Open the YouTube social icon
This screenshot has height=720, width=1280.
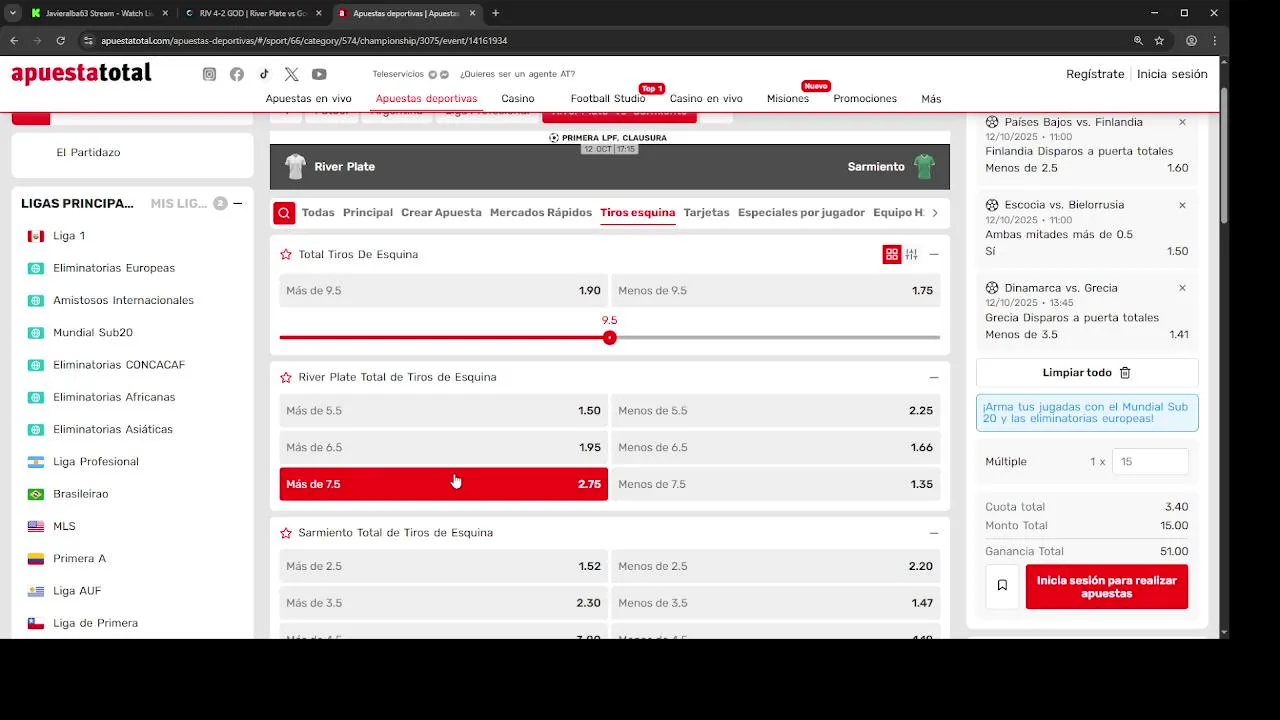click(x=319, y=74)
